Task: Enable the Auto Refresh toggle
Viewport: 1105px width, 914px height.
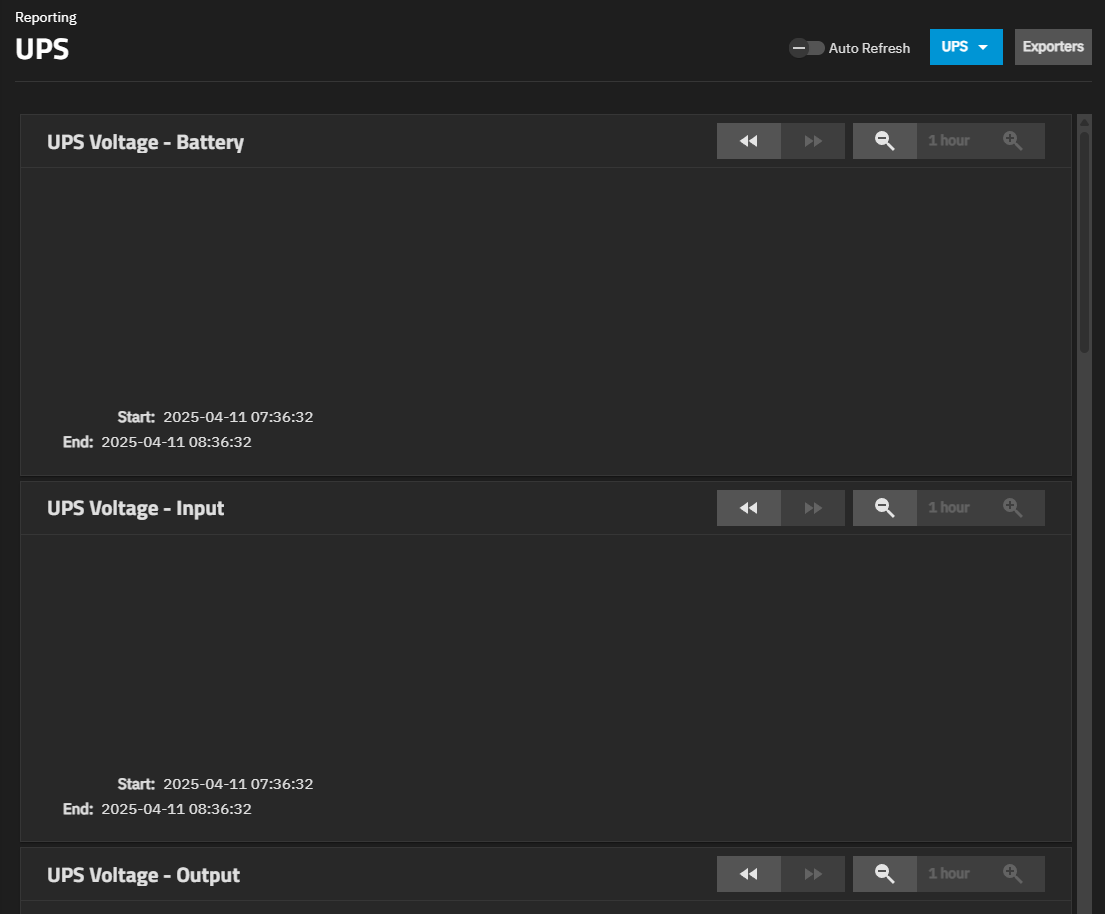Action: [x=806, y=48]
